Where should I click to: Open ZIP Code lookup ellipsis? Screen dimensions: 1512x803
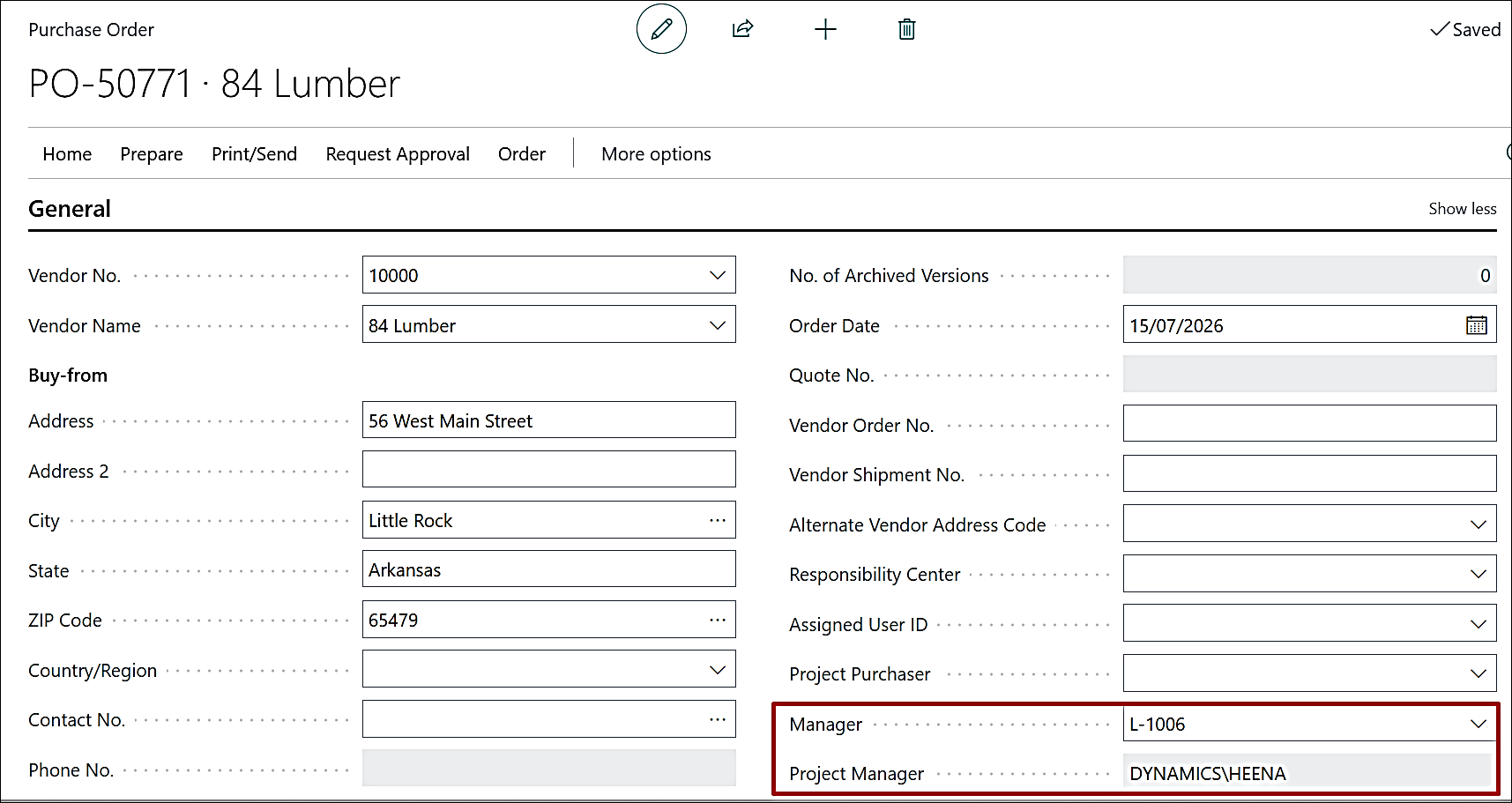tap(718, 620)
